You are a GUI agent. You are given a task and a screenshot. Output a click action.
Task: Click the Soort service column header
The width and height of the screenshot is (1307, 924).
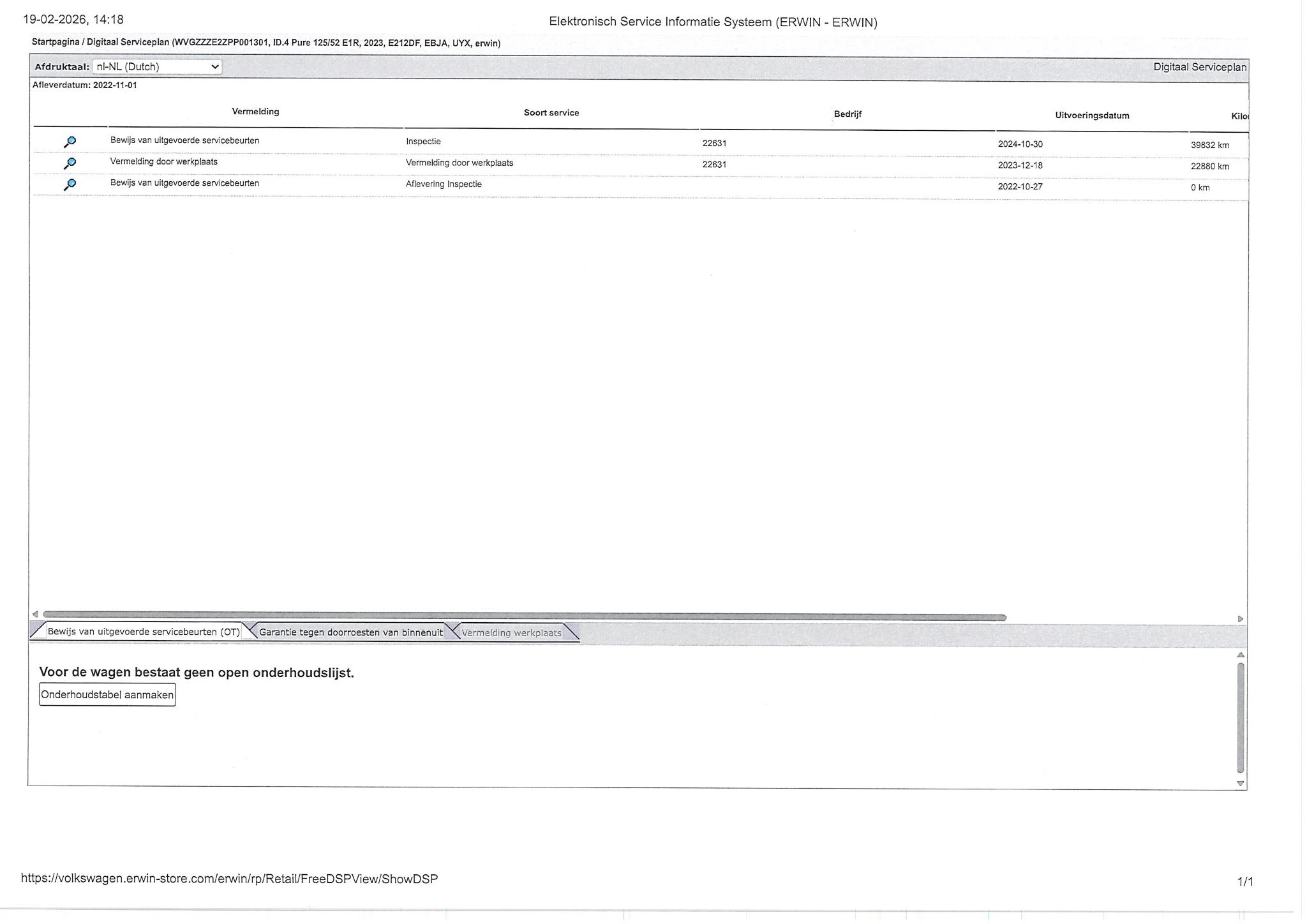click(x=551, y=113)
